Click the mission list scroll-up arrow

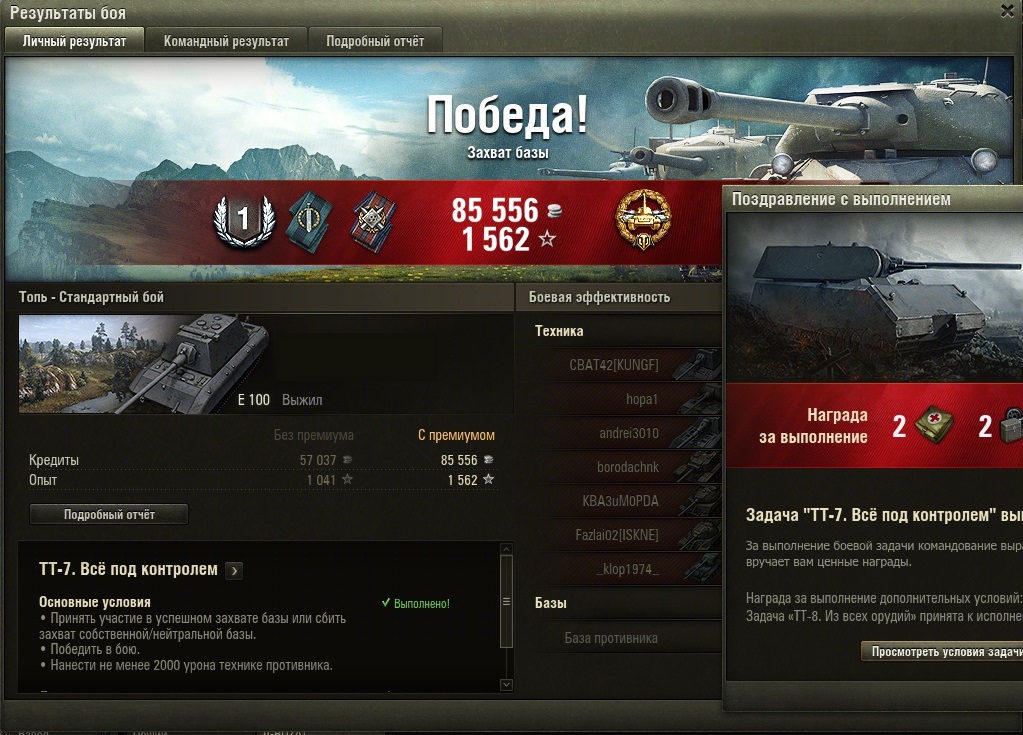(x=506, y=550)
